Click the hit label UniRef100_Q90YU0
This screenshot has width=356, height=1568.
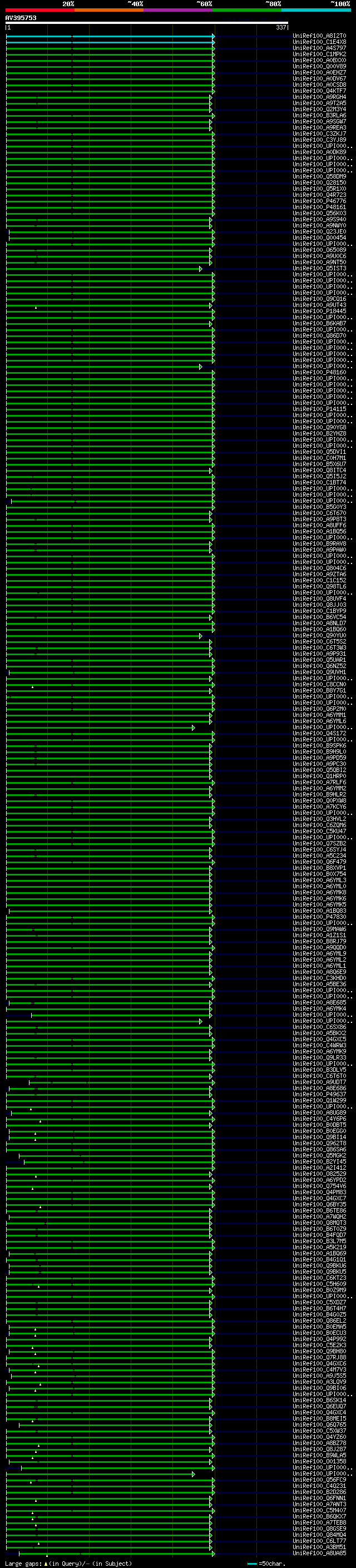point(319,635)
